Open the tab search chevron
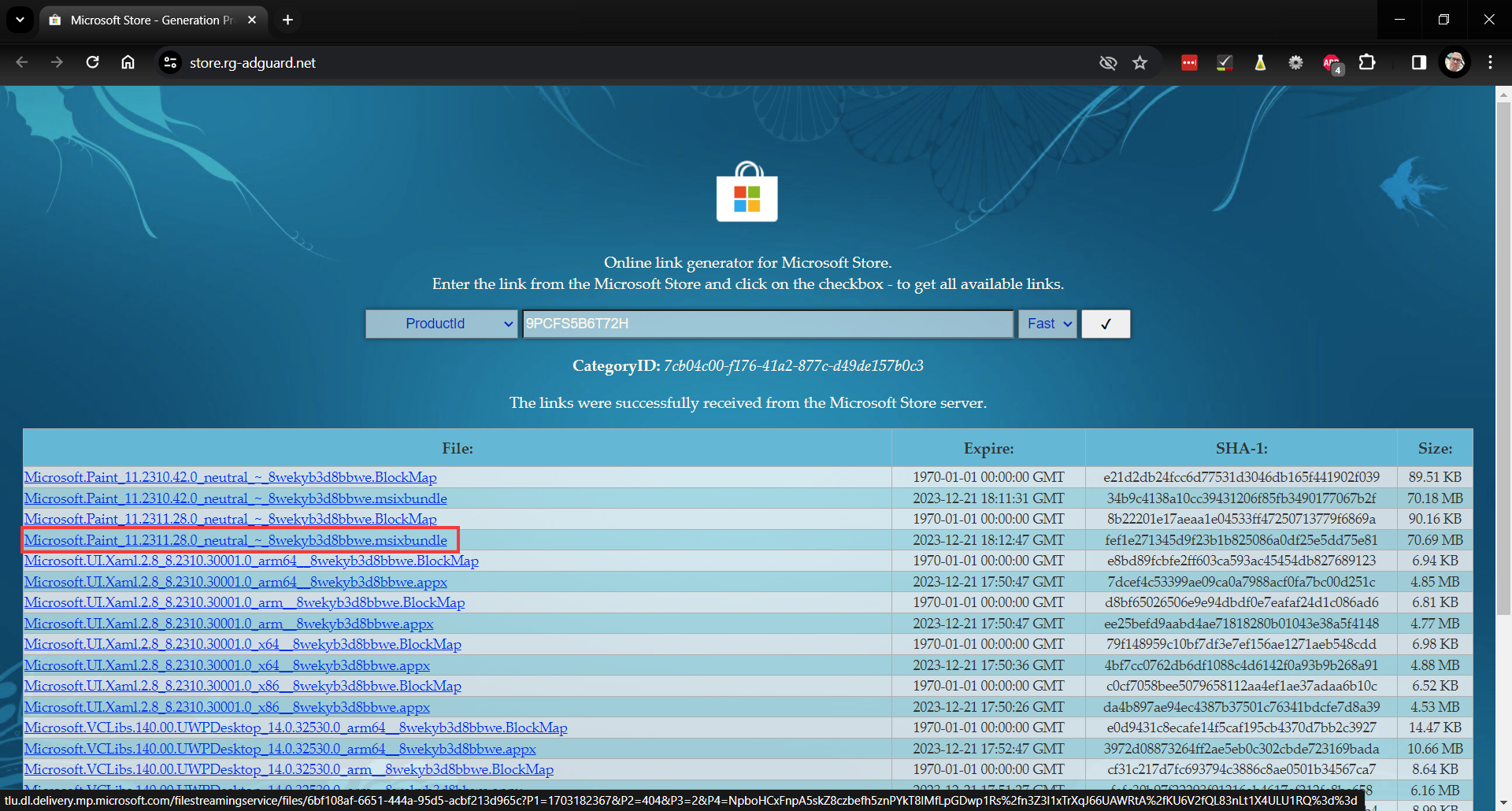This screenshot has height=811, width=1512. (20, 20)
